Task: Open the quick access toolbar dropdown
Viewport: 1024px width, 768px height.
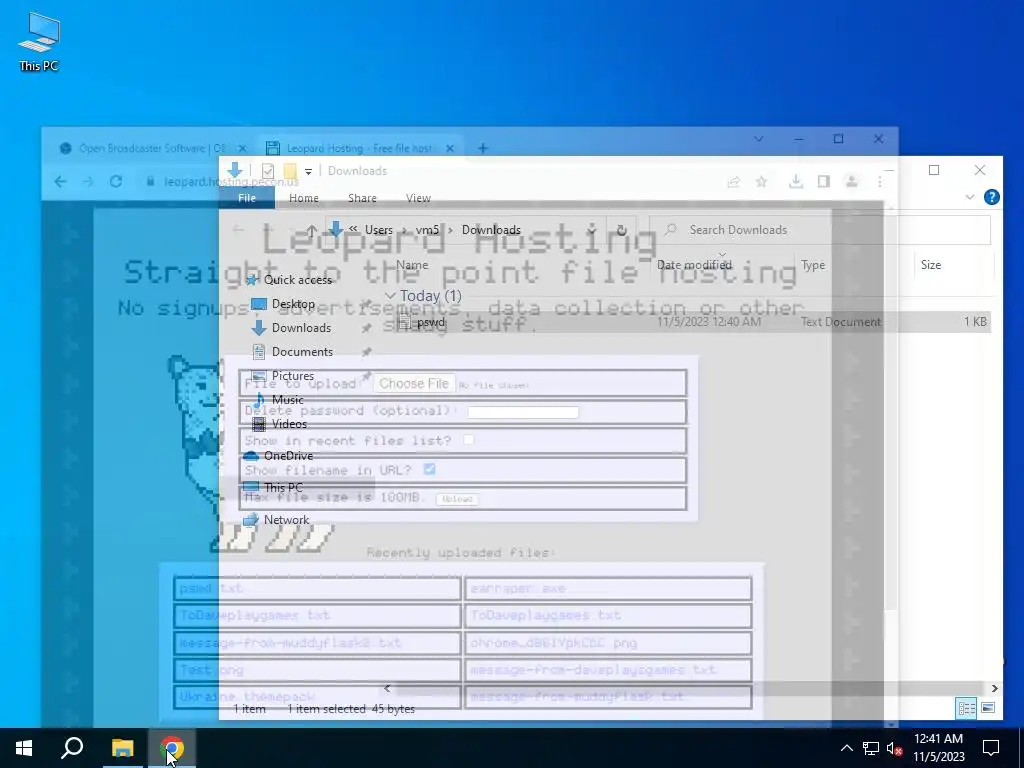Action: click(308, 171)
